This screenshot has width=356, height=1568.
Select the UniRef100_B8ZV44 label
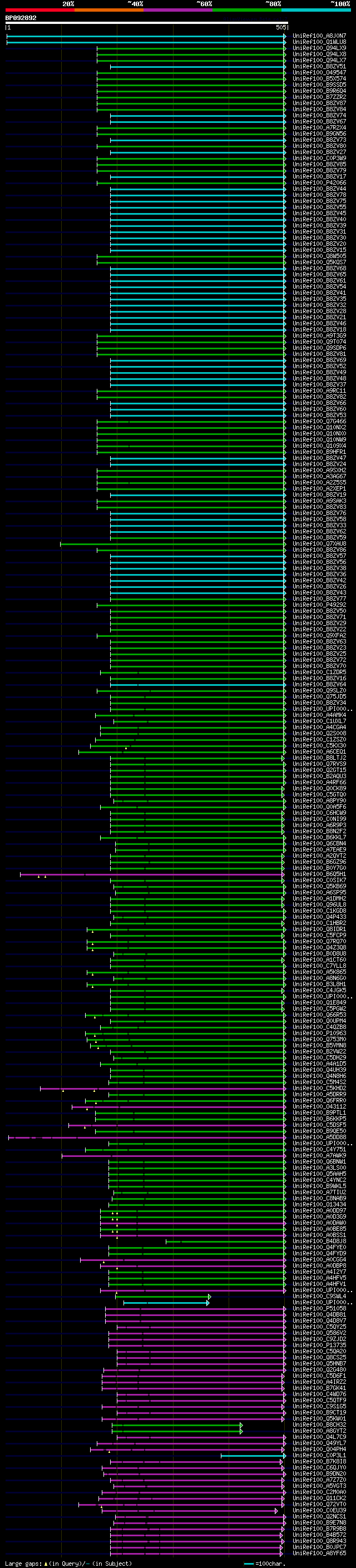click(x=319, y=189)
